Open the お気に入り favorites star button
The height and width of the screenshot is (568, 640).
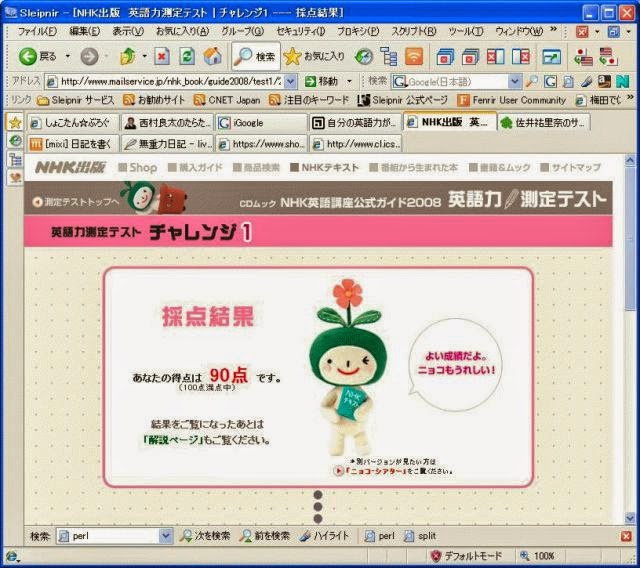click(x=314, y=56)
